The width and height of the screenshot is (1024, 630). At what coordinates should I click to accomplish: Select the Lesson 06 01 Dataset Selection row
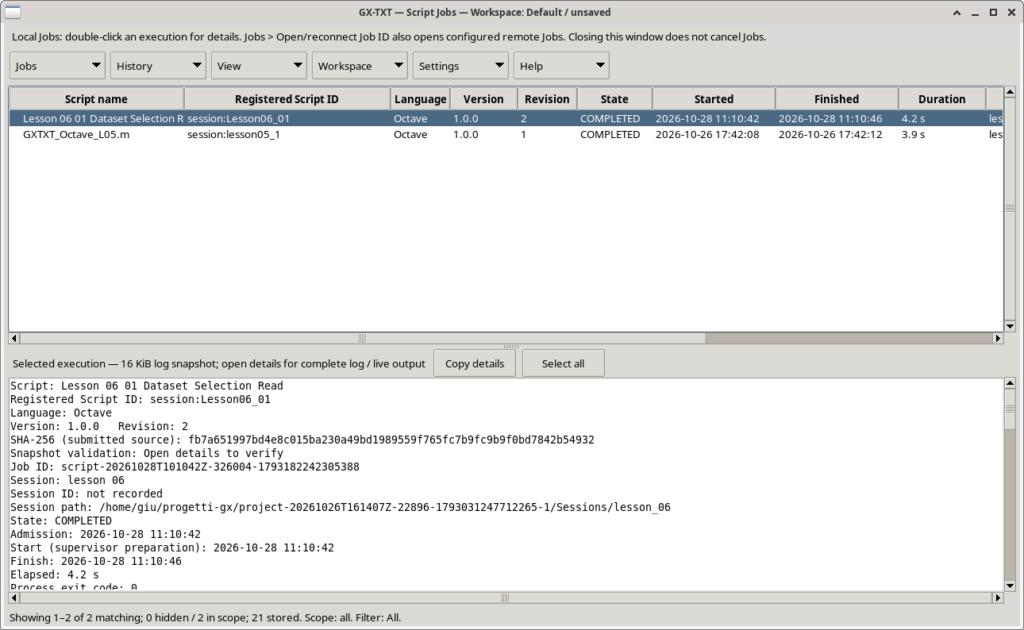pyautogui.click(x=506, y=118)
